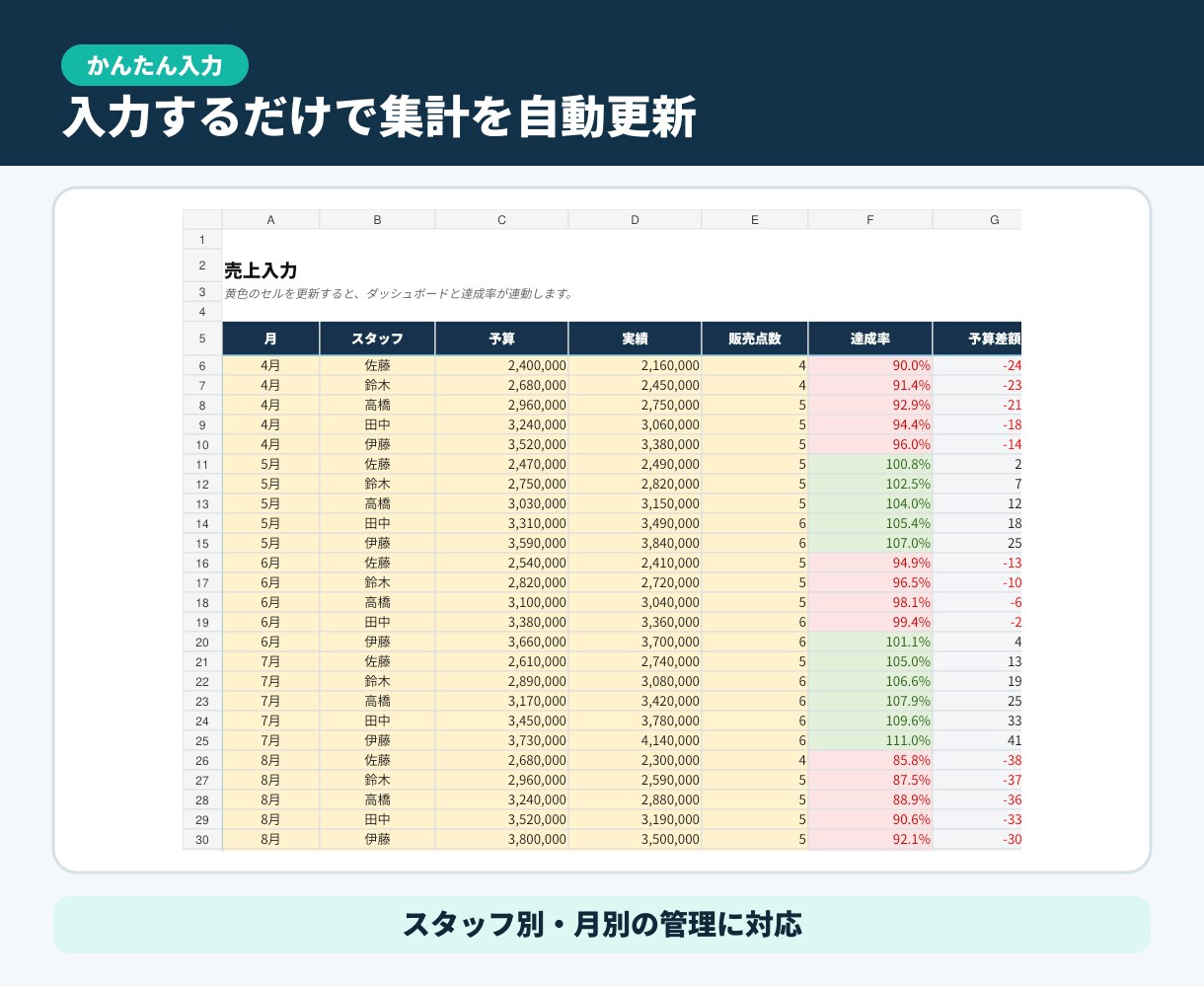Click the 月 table header cell
This screenshot has width=1204, height=987.
tap(270, 339)
